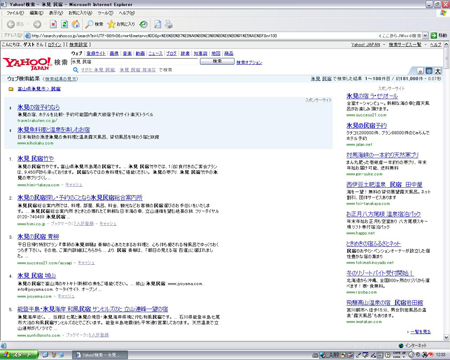This screenshot has height=360, width=450.
Task: Click ヘルプ link at page top right
Action: click(435, 44)
